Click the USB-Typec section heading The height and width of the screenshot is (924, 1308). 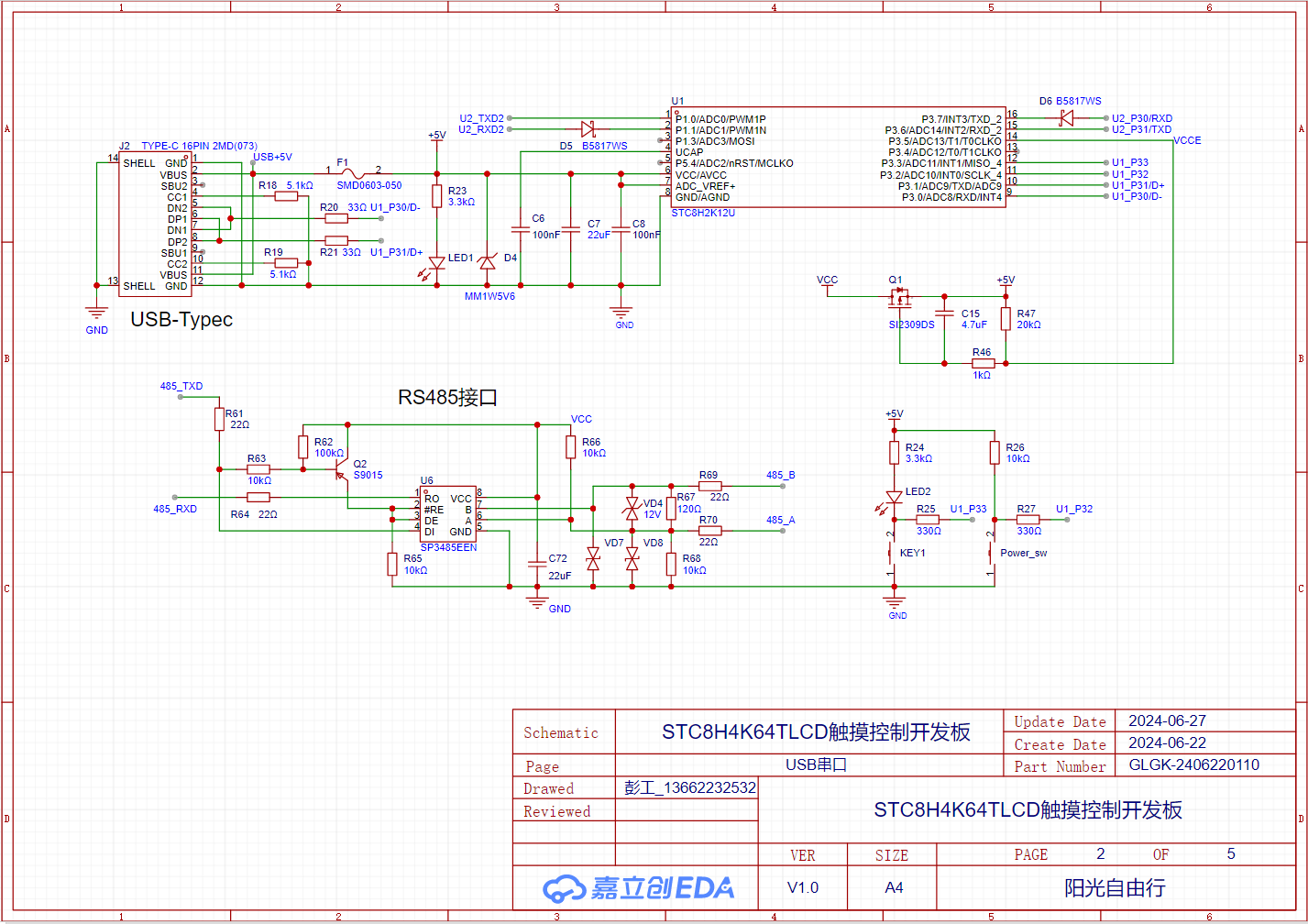click(181, 320)
